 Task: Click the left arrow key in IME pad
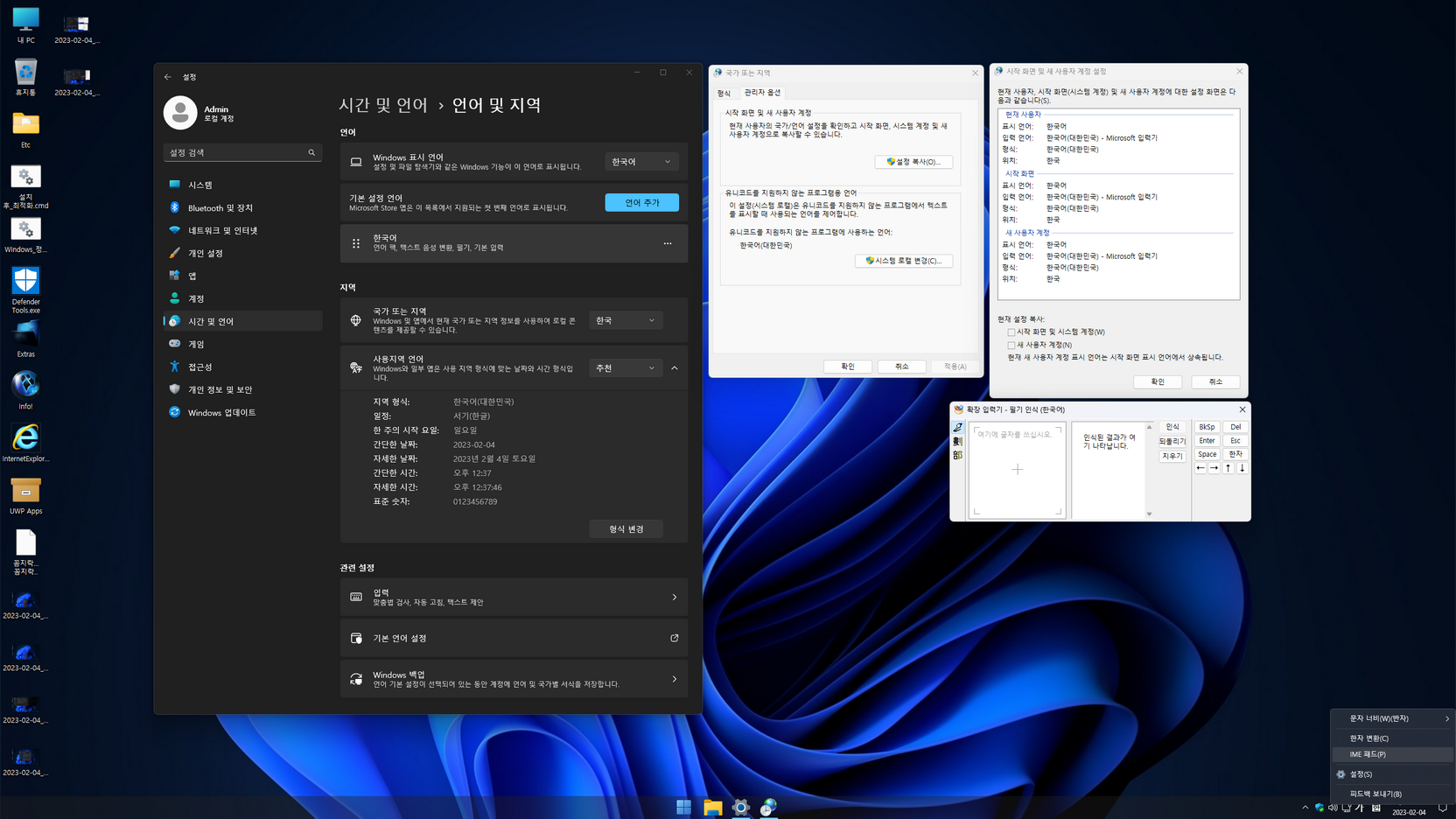(1200, 468)
